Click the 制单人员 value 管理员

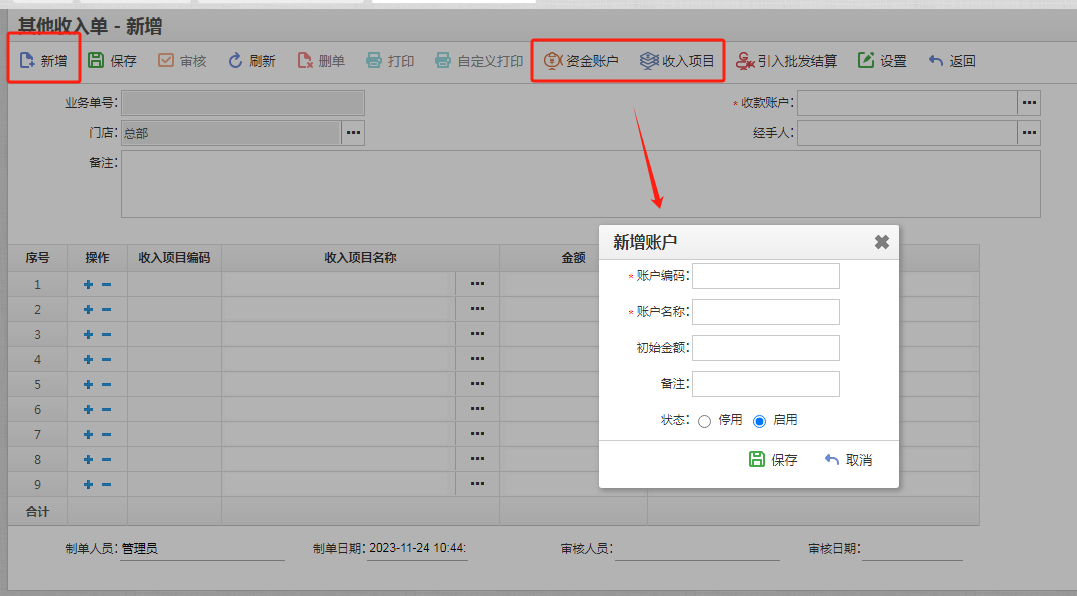[x=140, y=548]
